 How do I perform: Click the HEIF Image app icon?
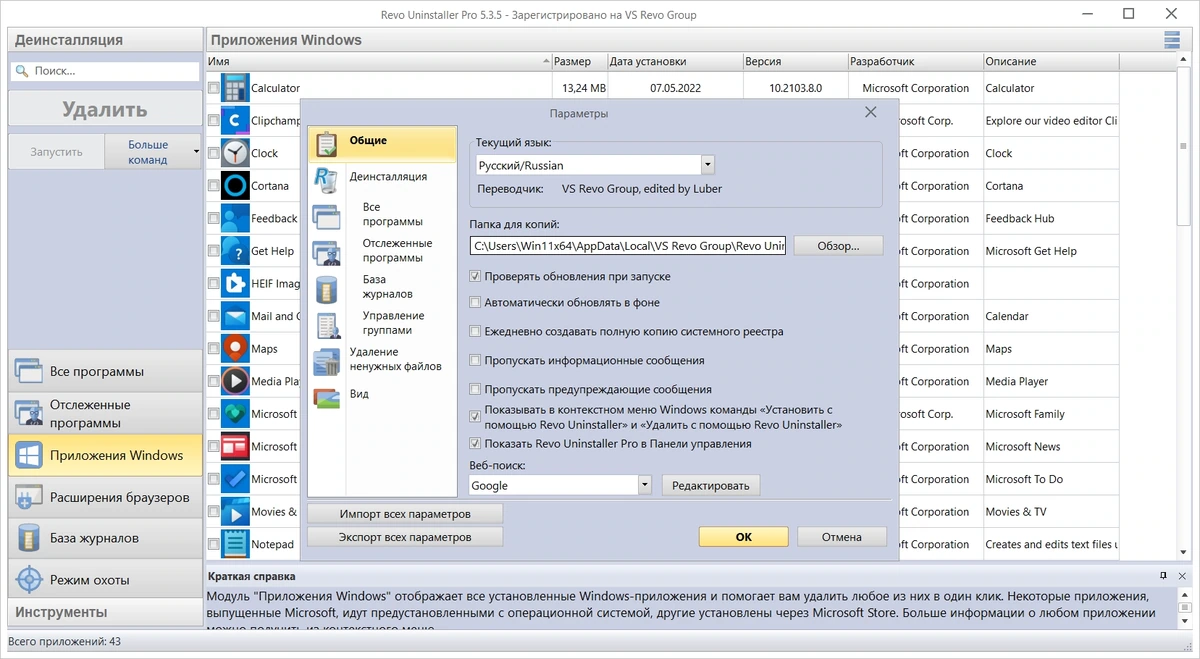click(235, 283)
